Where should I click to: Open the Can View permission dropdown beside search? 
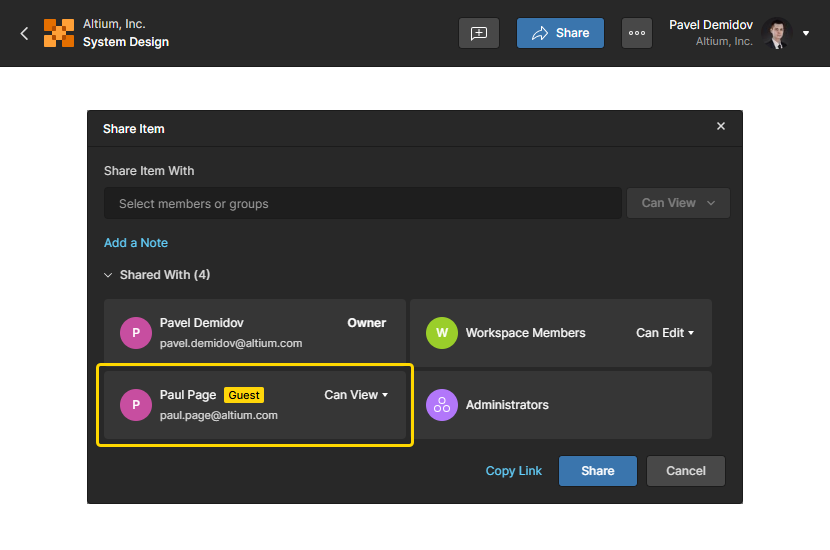(678, 203)
